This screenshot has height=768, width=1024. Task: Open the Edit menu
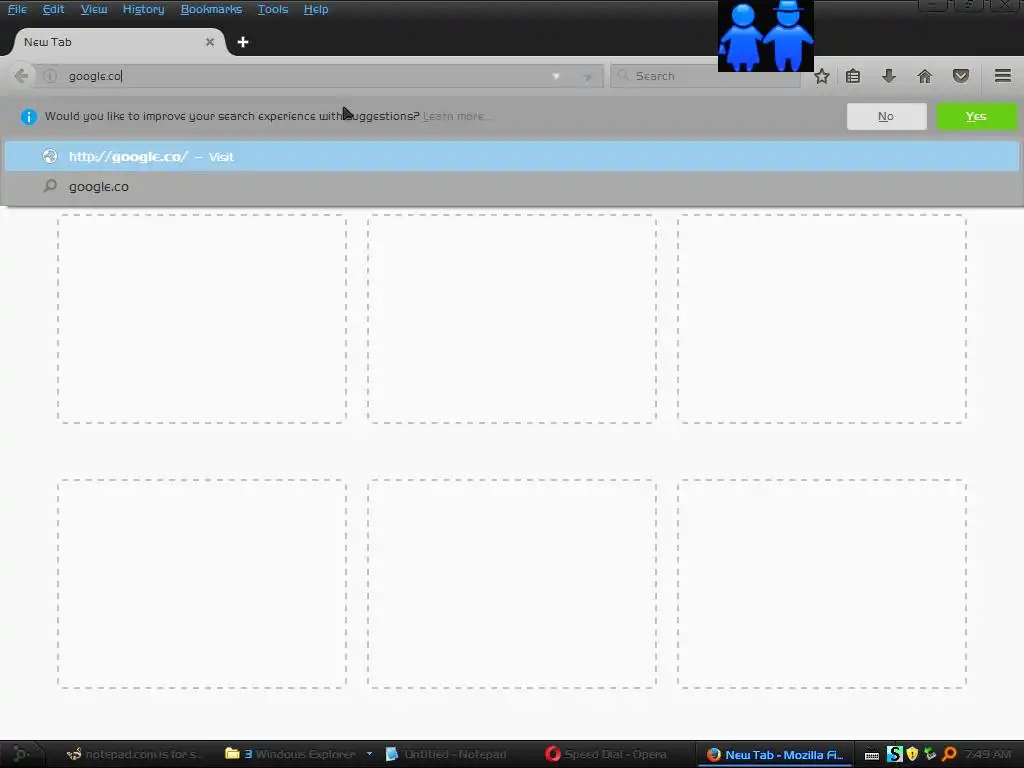click(53, 9)
